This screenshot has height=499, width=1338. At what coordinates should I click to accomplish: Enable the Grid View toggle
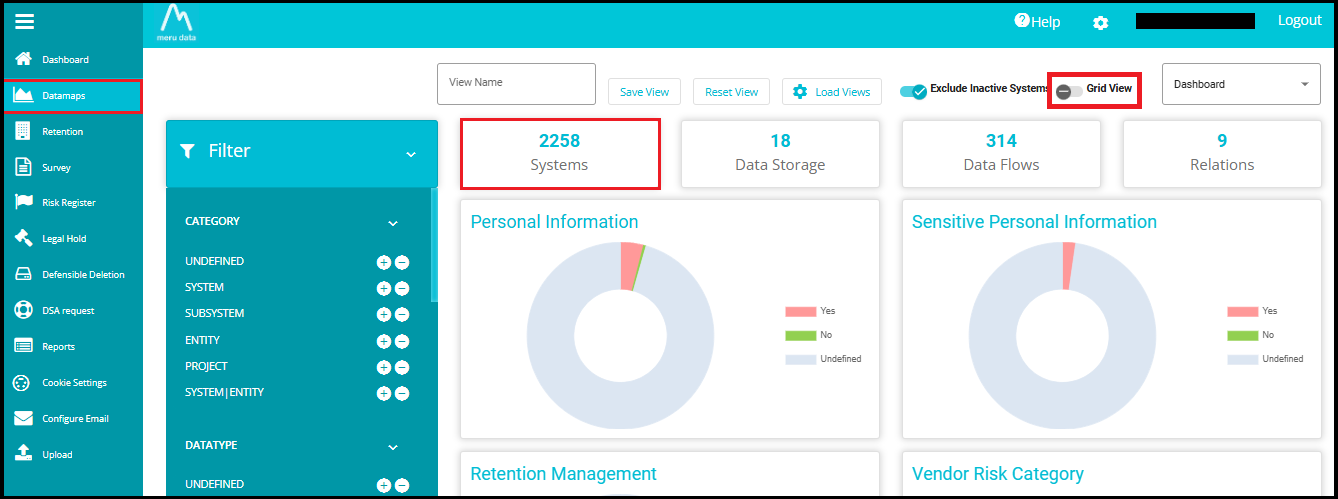point(1069,91)
